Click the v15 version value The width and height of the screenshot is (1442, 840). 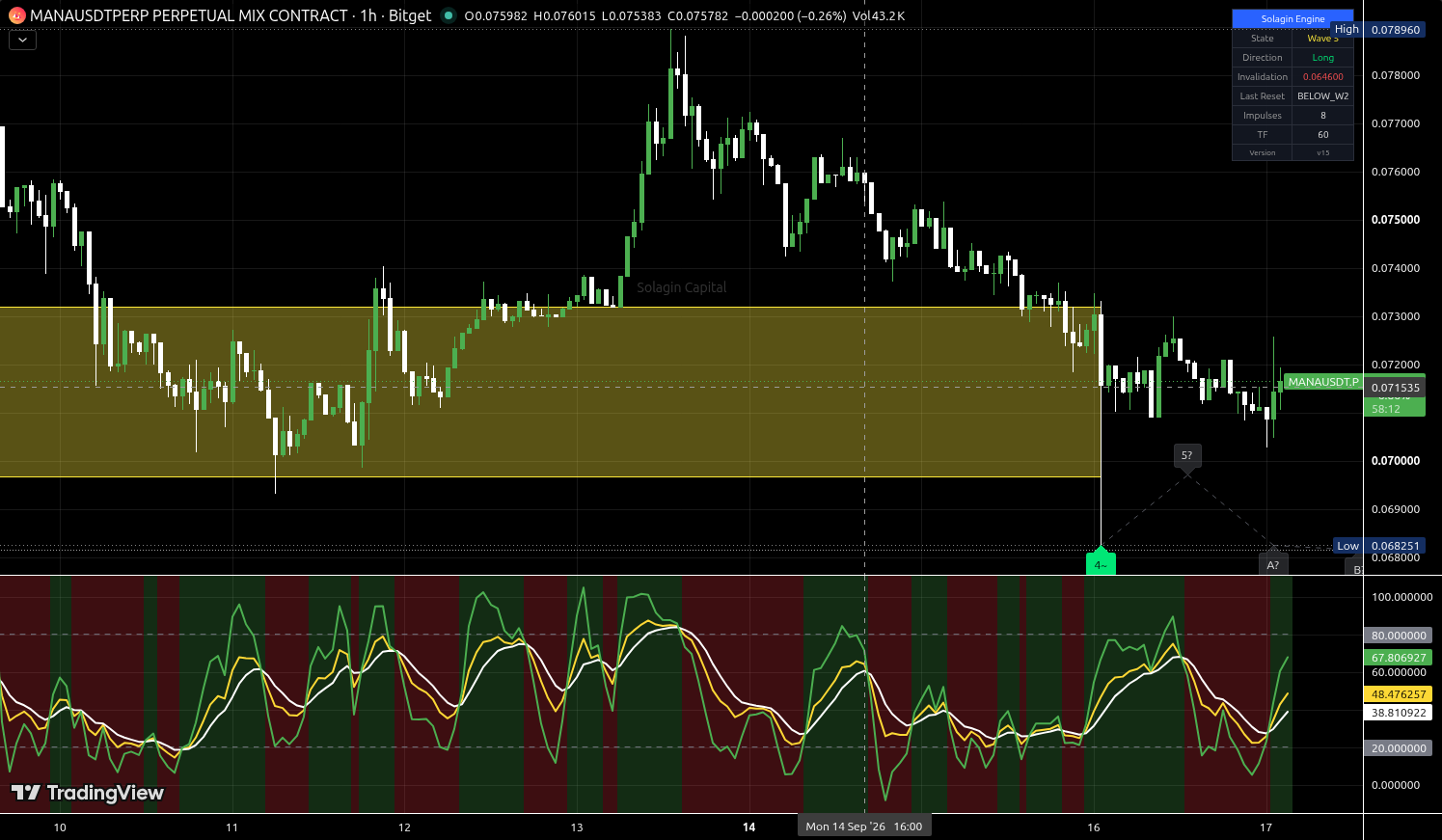pos(1322,152)
